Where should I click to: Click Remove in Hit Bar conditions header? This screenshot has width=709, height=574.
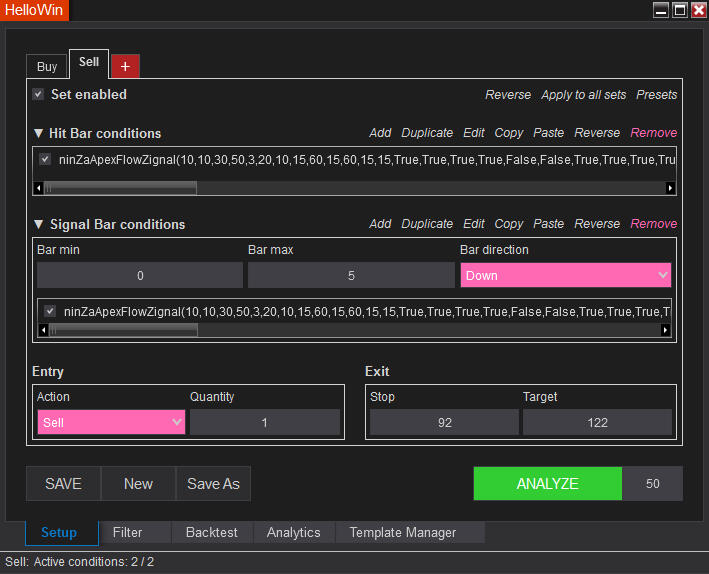653,133
